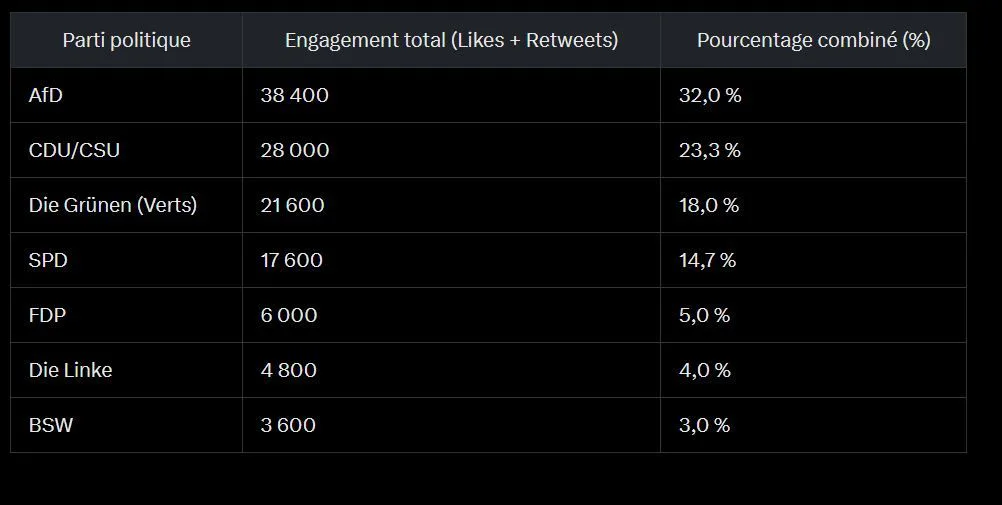Select the CDU/CSU party cell
The height and width of the screenshot is (505, 1002).
[127, 150]
